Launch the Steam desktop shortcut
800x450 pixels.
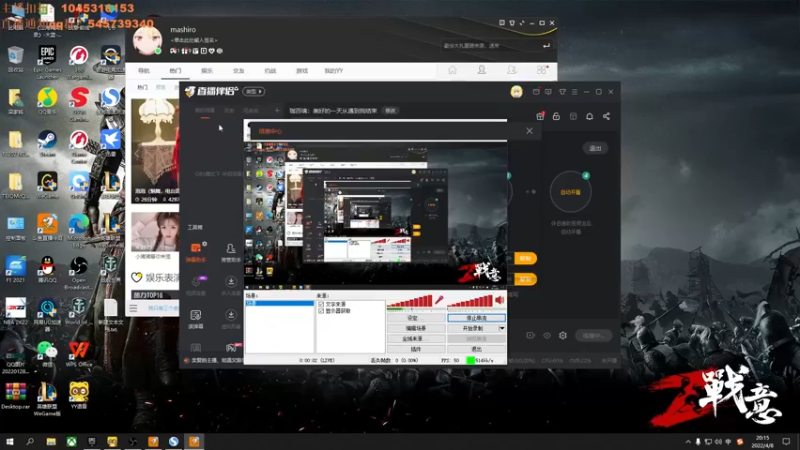pos(47,144)
